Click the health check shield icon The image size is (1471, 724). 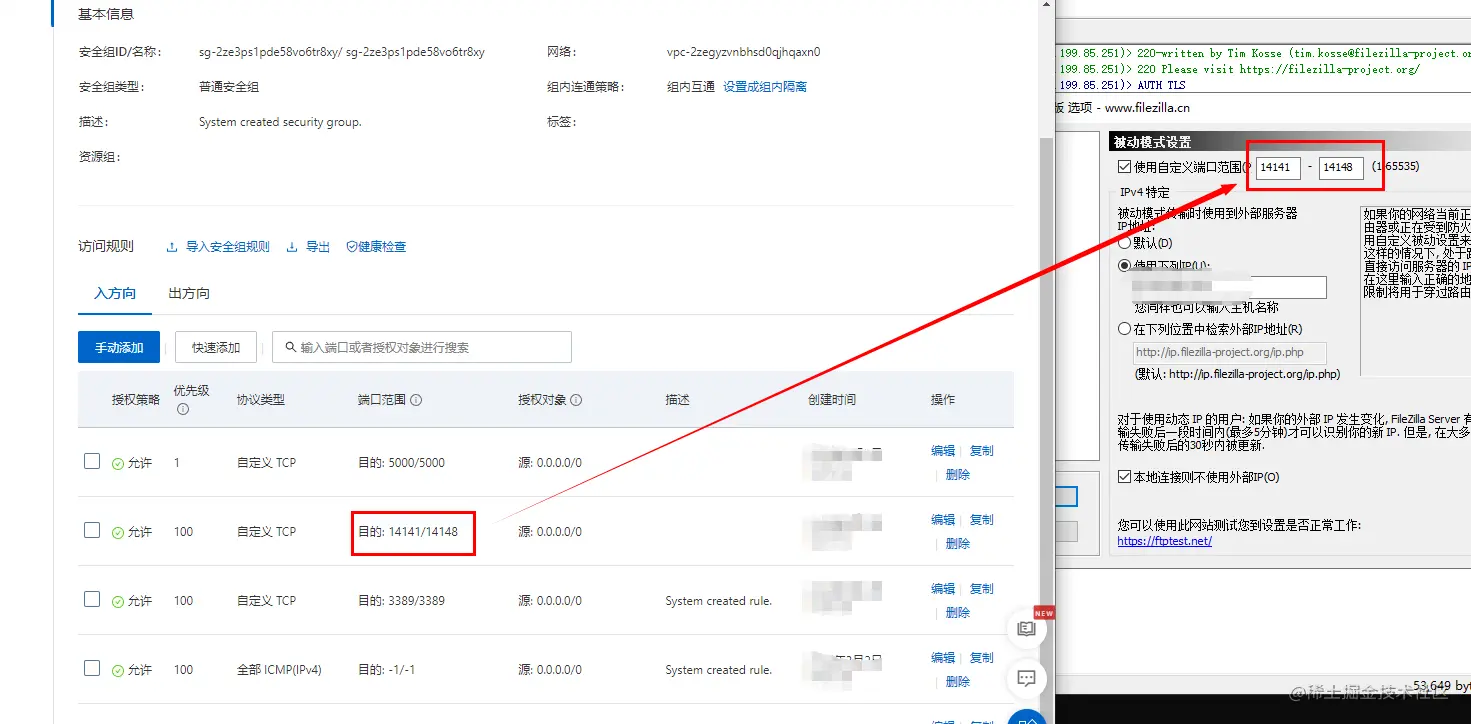[x=351, y=247]
